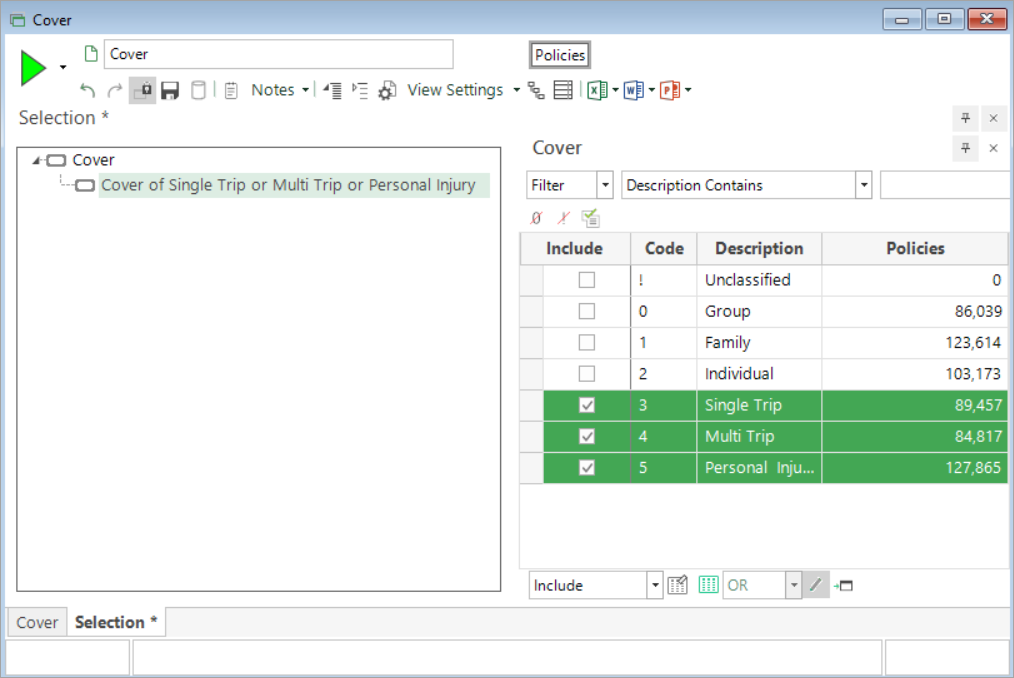Click the Cover title input field

[x=278, y=54]
